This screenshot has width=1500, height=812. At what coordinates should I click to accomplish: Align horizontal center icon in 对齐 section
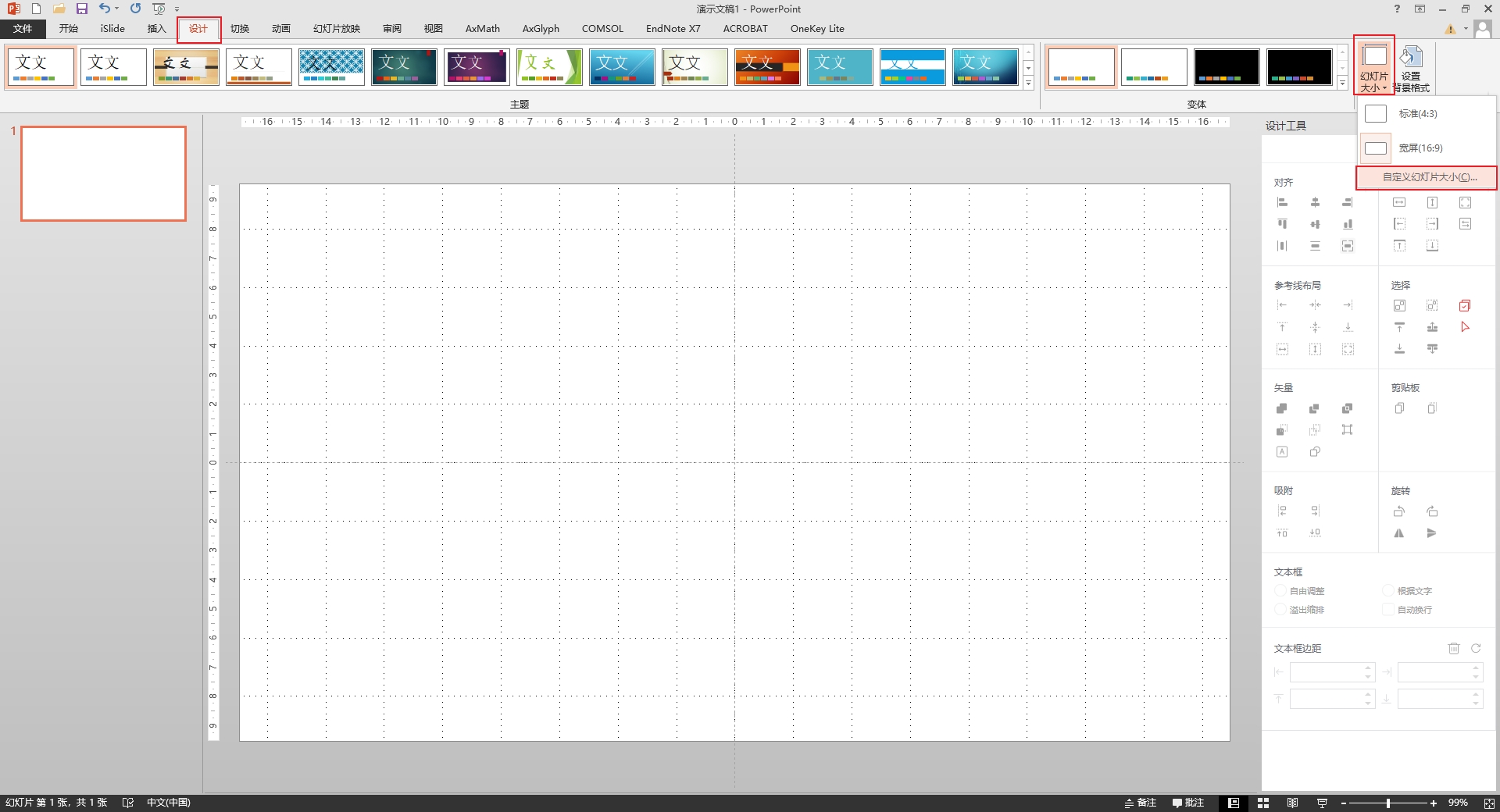[x=1315, y=202]
